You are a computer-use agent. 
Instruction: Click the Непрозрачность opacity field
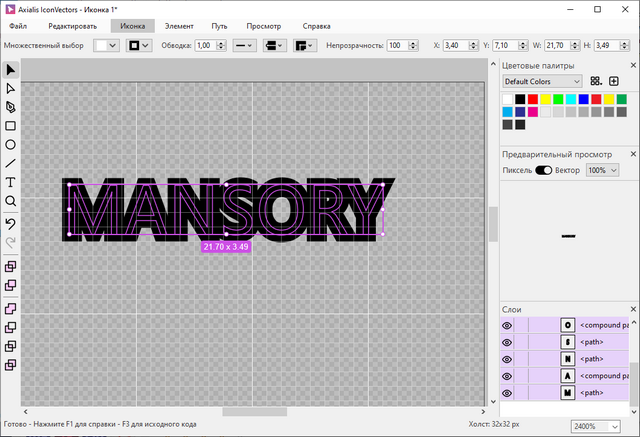398,45
